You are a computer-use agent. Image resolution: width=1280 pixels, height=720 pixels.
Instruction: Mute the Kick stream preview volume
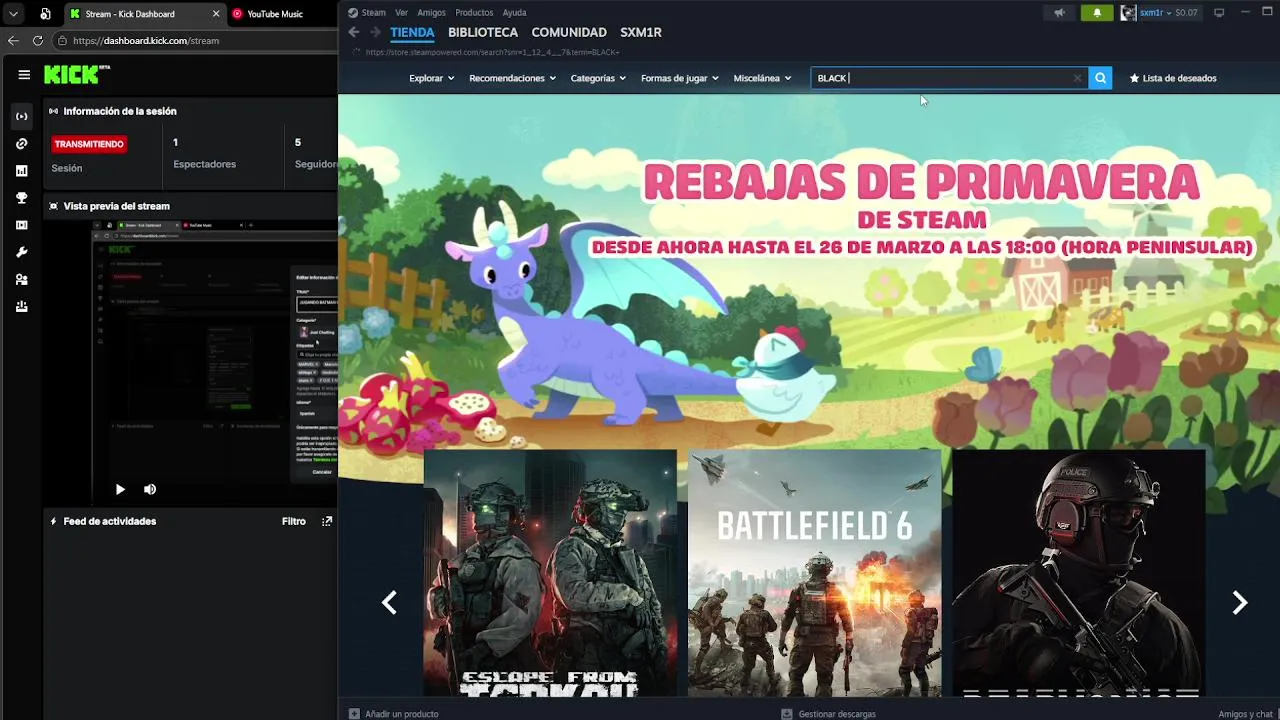[x=150, y=489]
